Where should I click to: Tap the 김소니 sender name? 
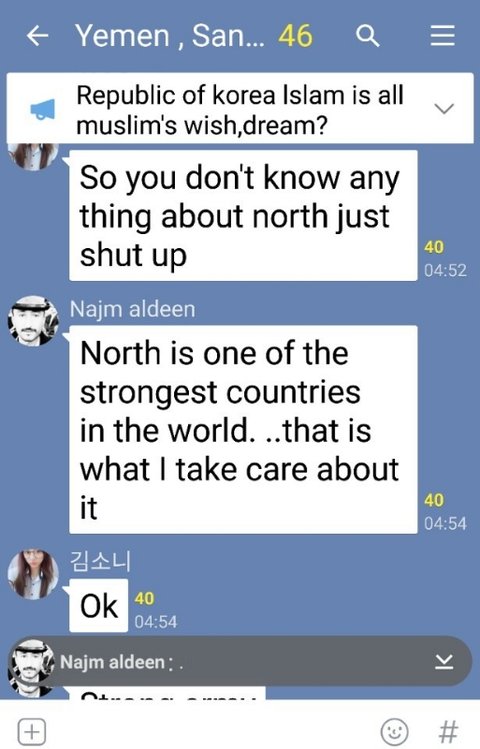point(100,561)
